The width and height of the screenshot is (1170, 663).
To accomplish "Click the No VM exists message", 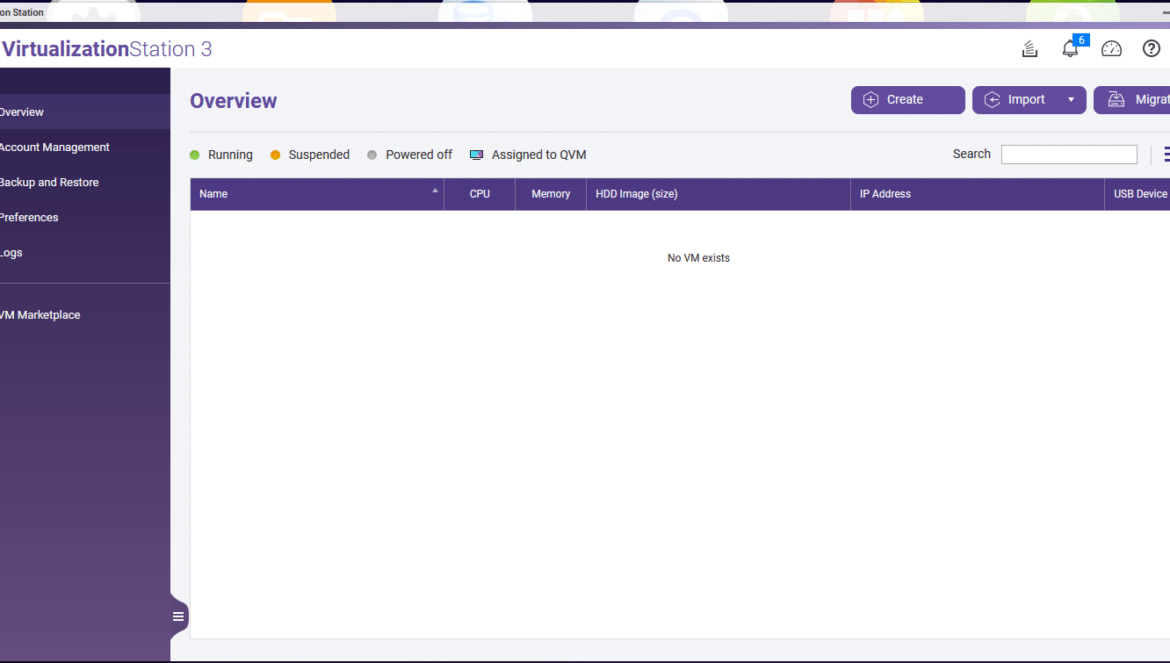I will (x=698, y=258).
